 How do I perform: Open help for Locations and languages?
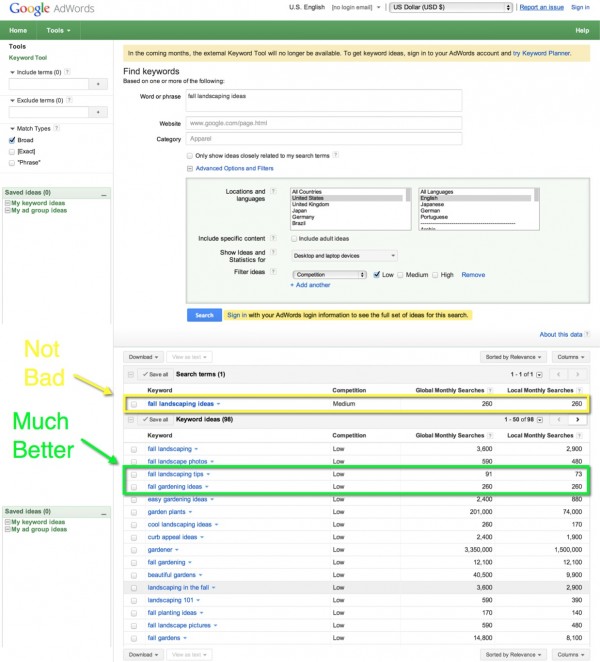coord(273,192)
